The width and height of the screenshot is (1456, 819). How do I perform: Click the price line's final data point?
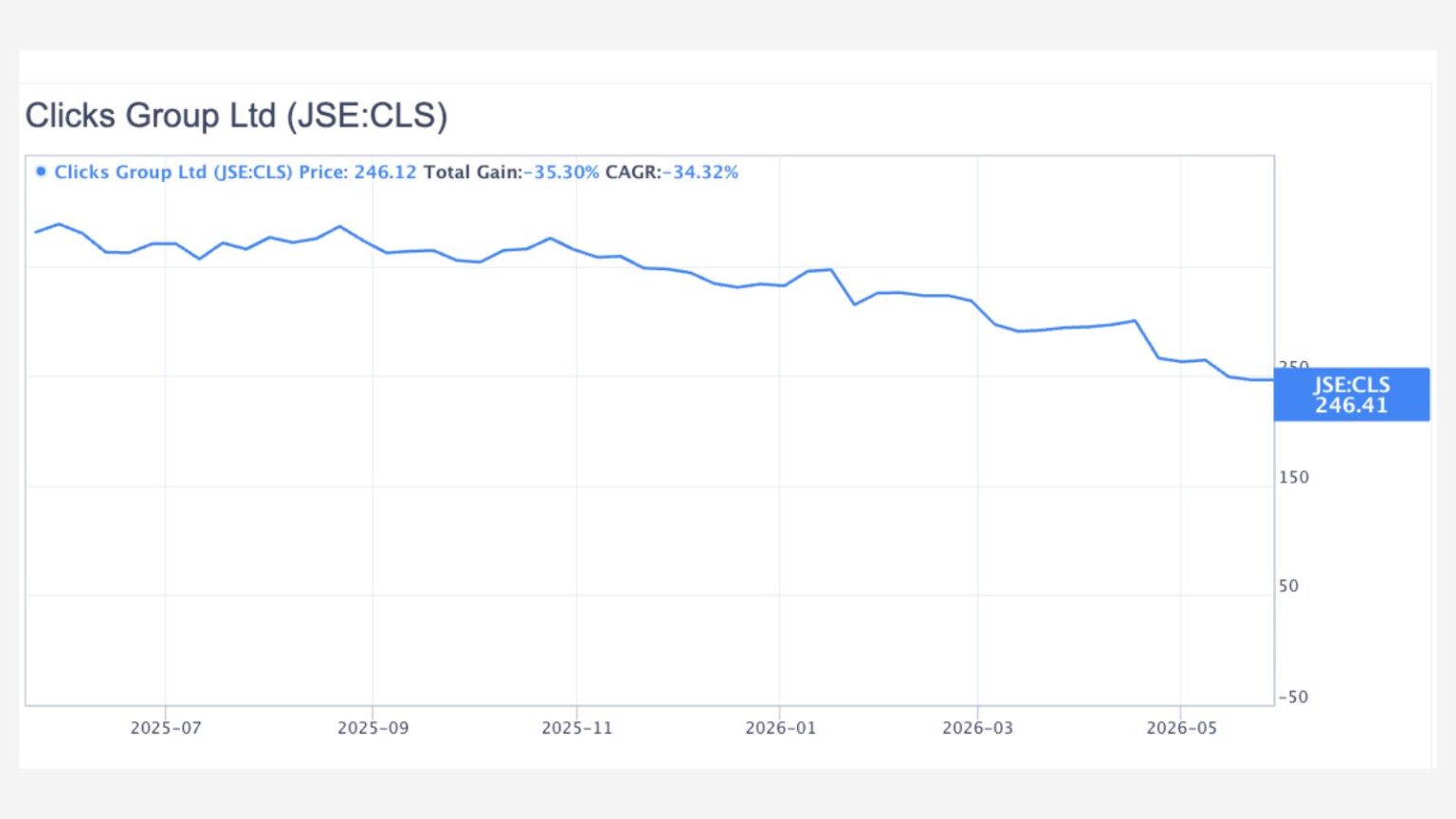click(x=1273, y=380)
